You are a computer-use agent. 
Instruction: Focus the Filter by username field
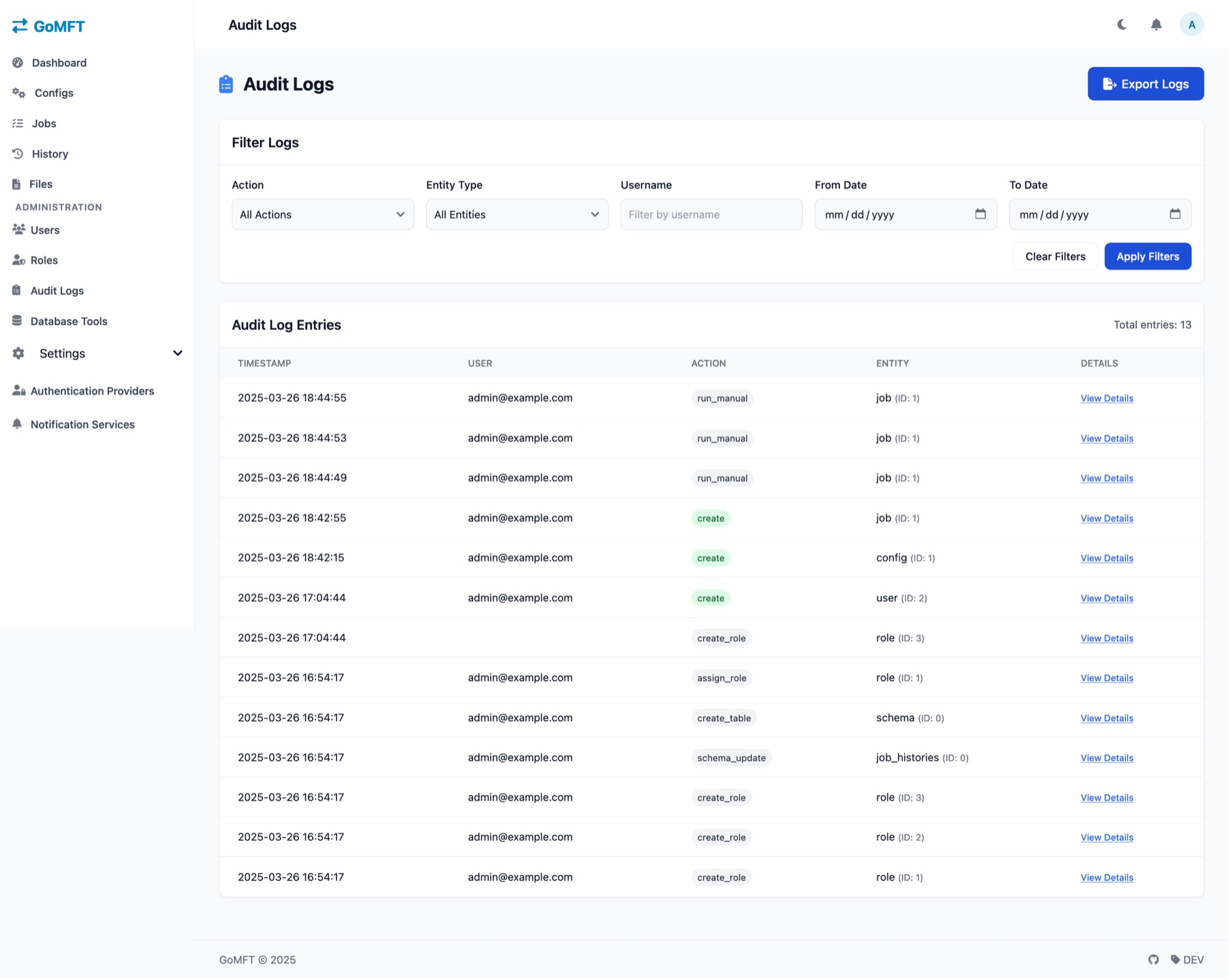711,214
